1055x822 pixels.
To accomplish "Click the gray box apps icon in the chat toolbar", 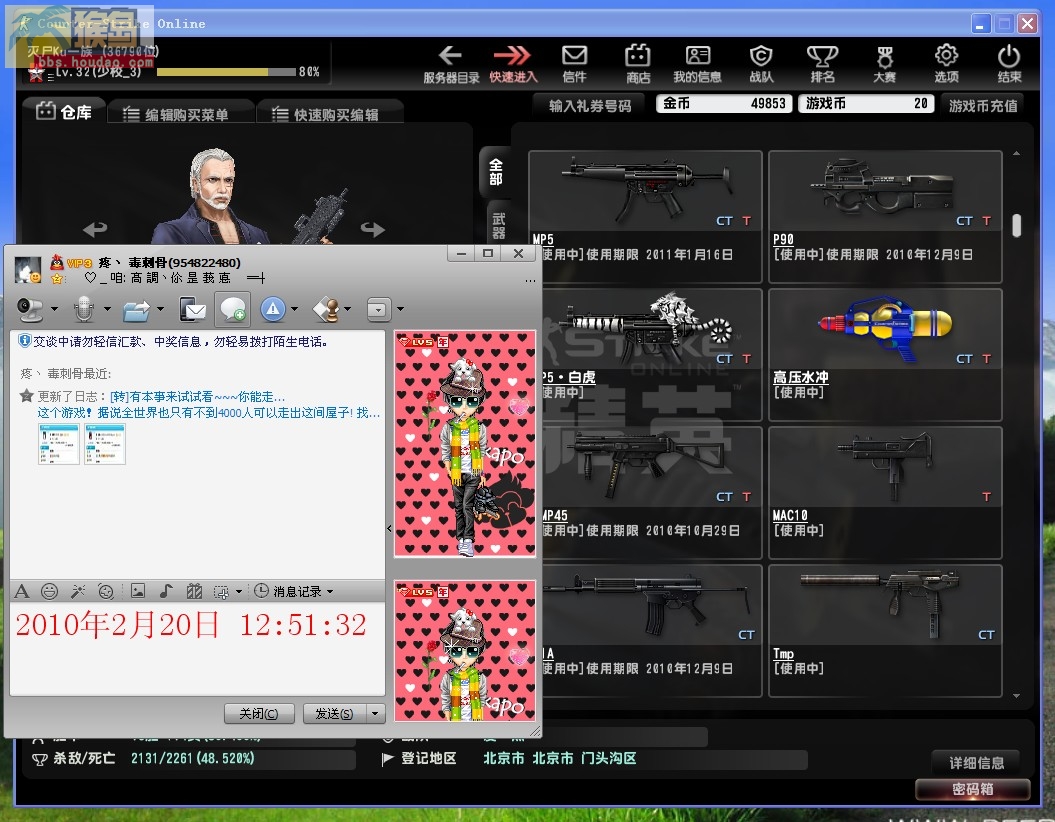I will (x=379, y=309).
